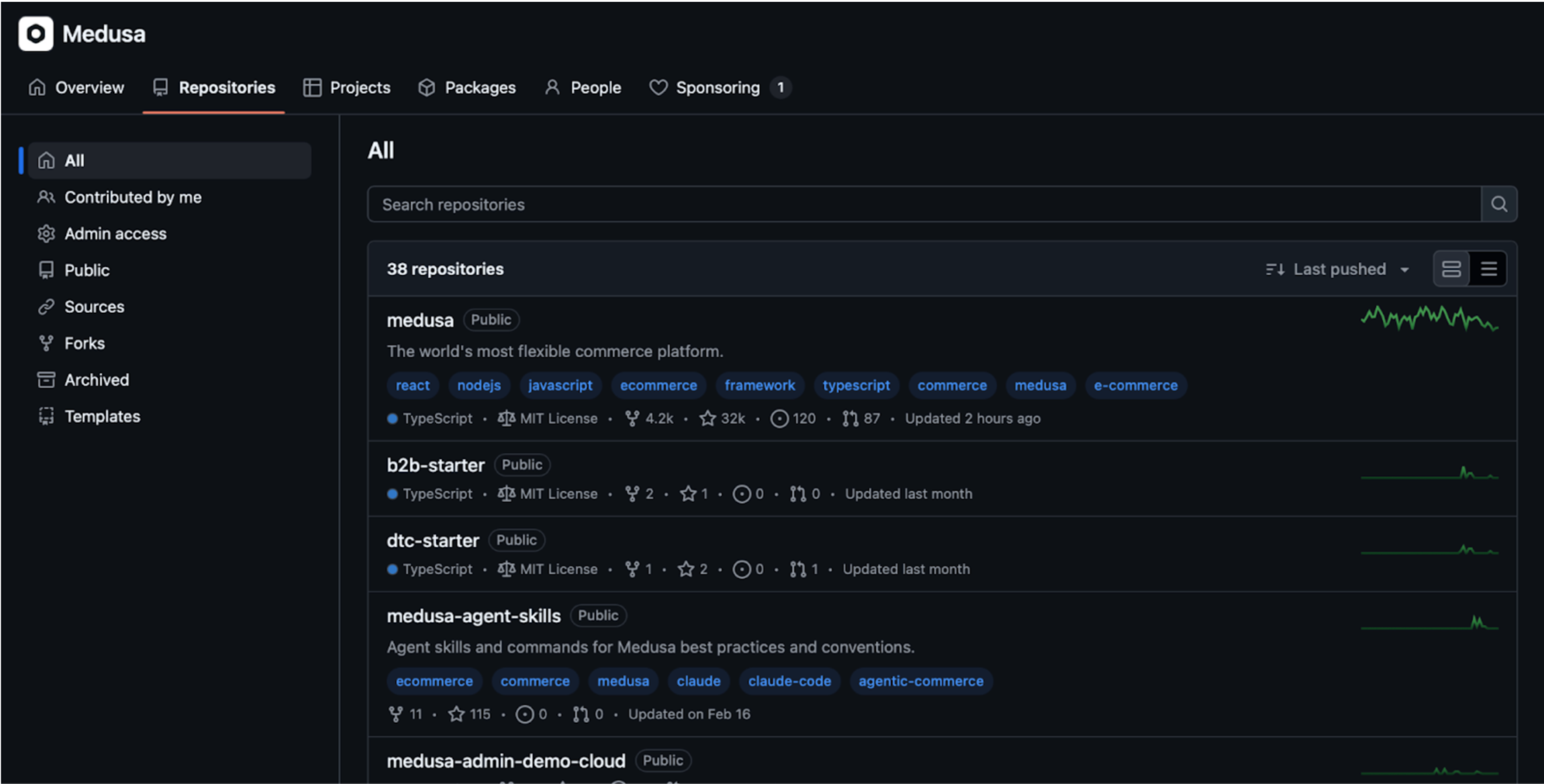Click the Packages cube icon

click(x=427, y=87)
